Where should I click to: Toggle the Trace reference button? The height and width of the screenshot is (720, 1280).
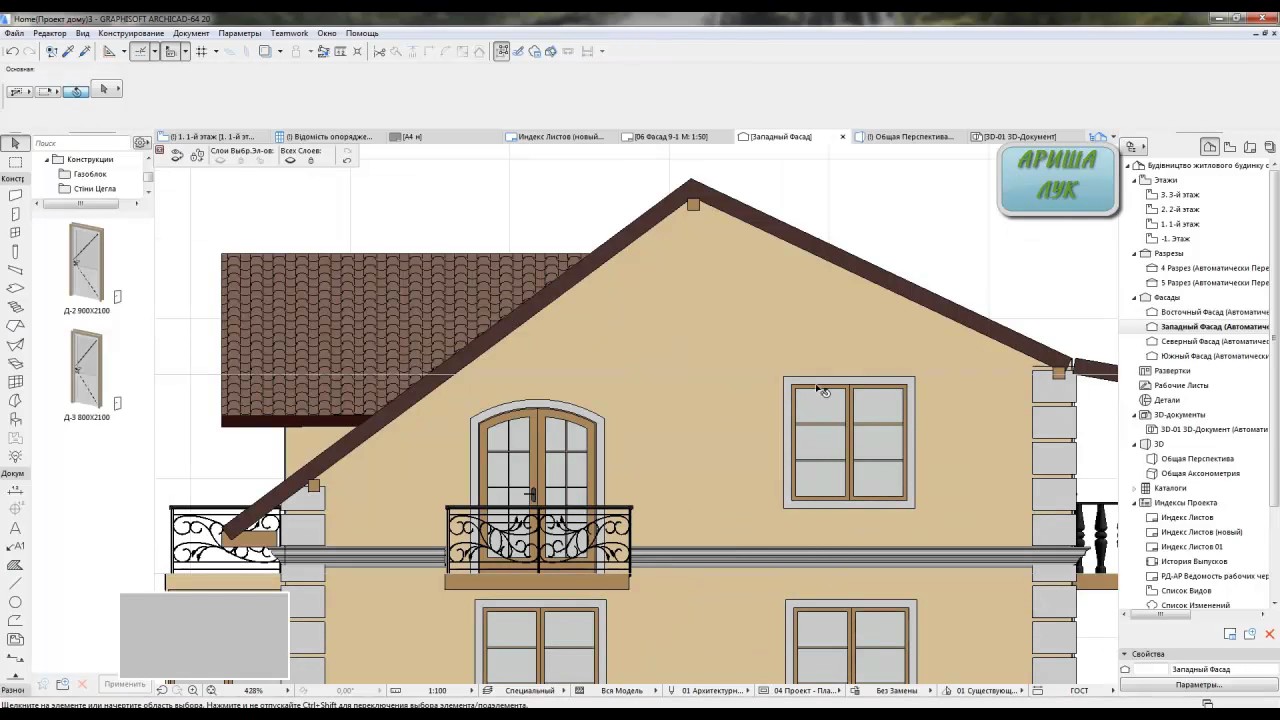pos(265,51)
